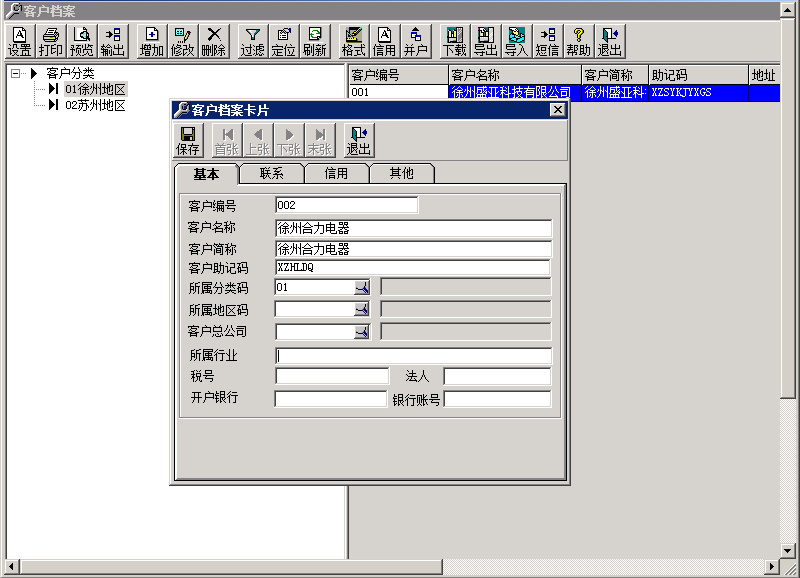
Task: Click the vertical scrollbar down arrow
Action: tap(788, 550)
